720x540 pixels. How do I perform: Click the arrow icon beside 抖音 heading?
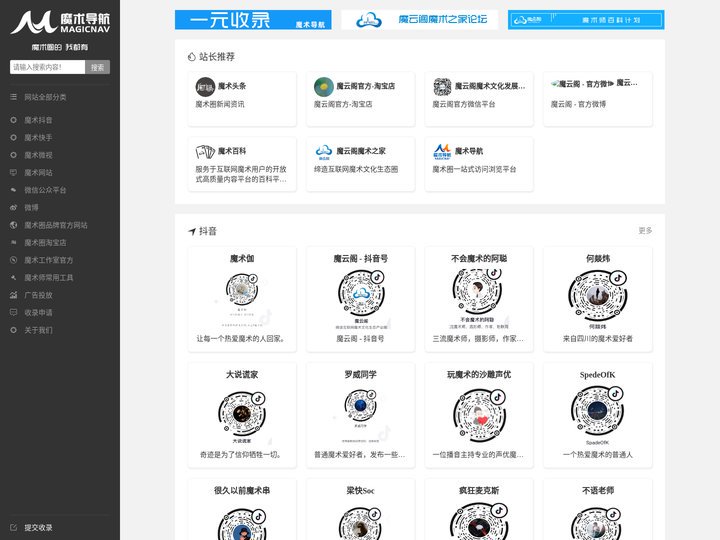(192, 231)
